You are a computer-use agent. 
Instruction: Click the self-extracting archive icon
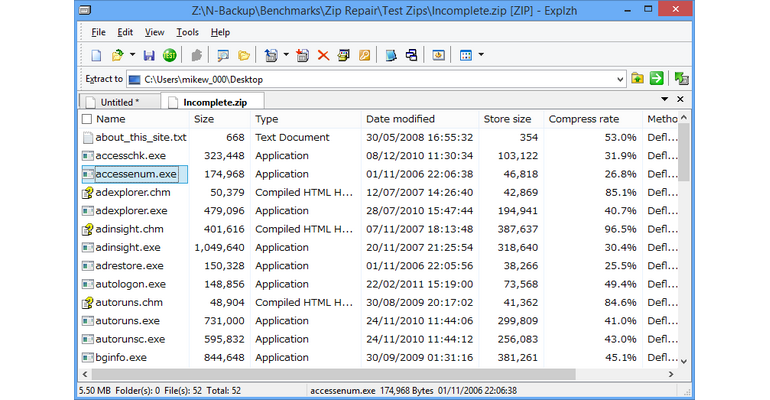pyautogui.click(x=344, y=55)
